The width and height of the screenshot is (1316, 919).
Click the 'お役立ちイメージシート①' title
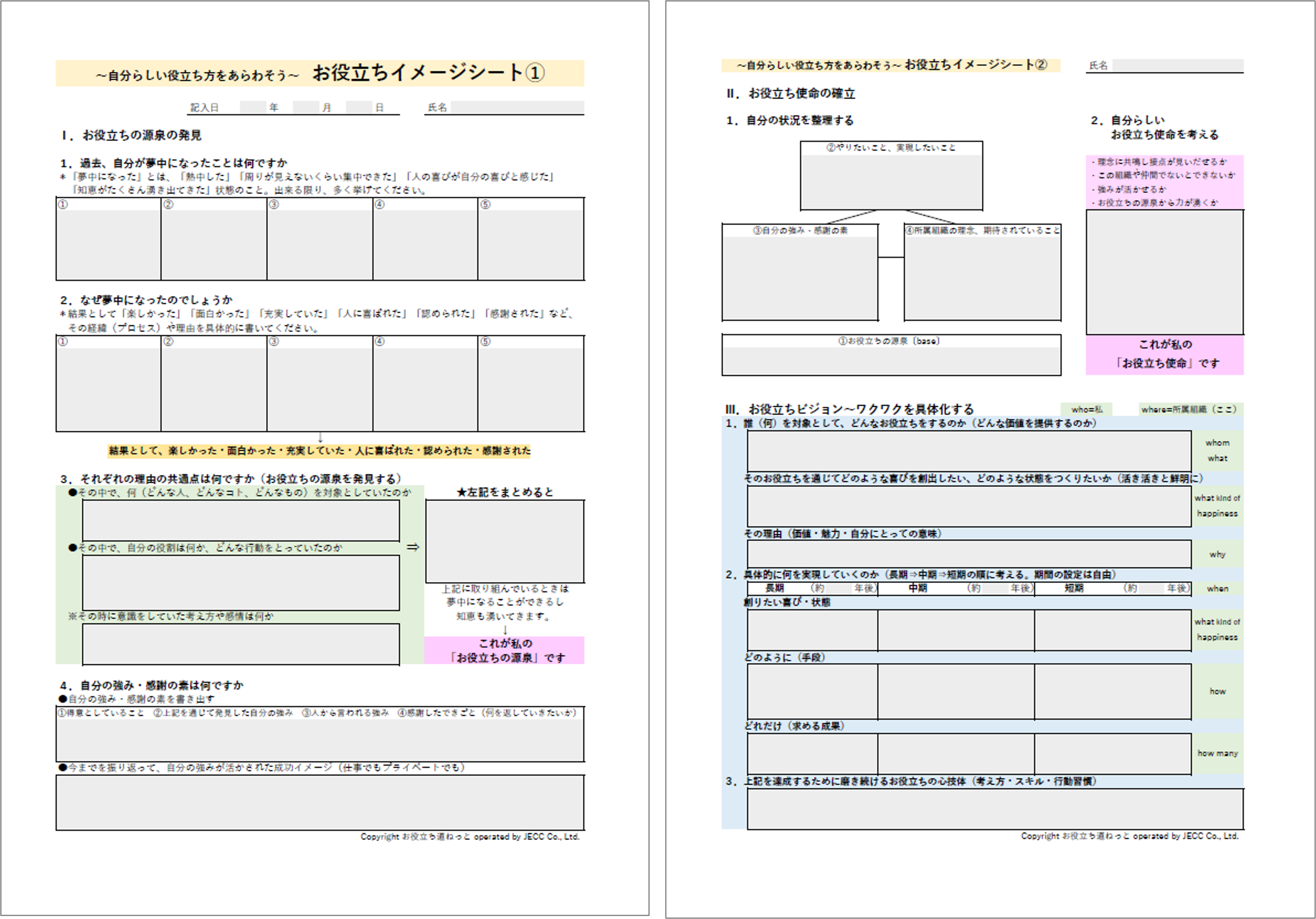pyautogui.click(x=429, y=73)
